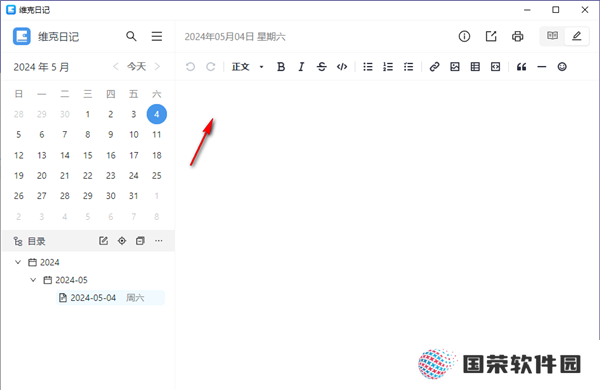Open the search icon in sidebar

tap(131, 36)
